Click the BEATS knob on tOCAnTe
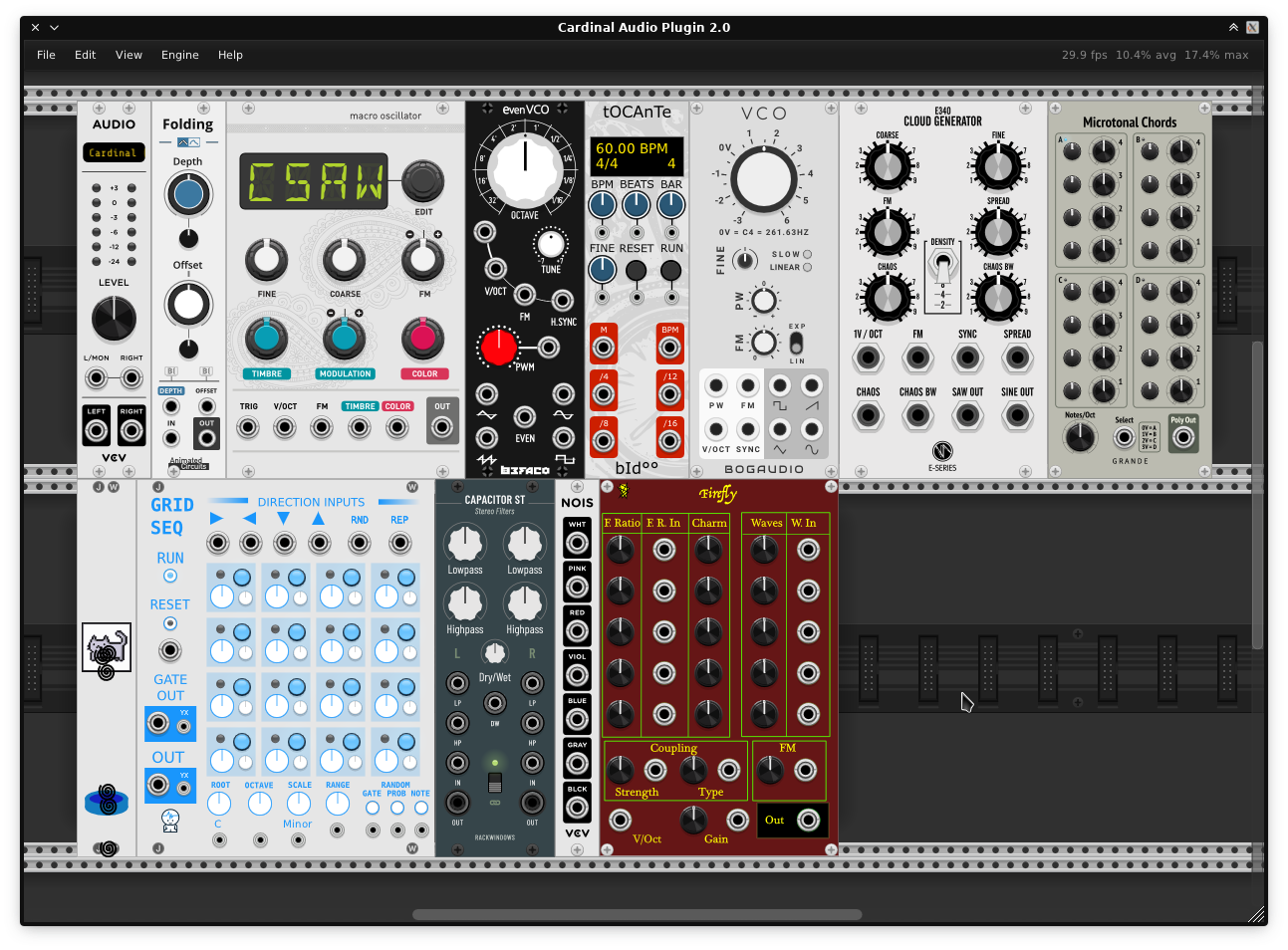The width and height of the screenshot is (1288, 950). tap(637, 205)
